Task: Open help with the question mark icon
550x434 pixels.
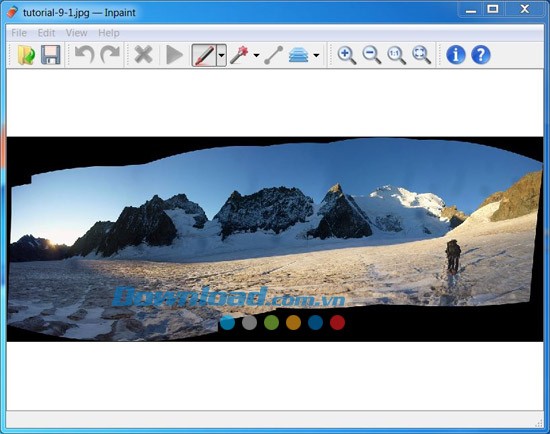Action: pyautogui.click(x=481, y=55)
